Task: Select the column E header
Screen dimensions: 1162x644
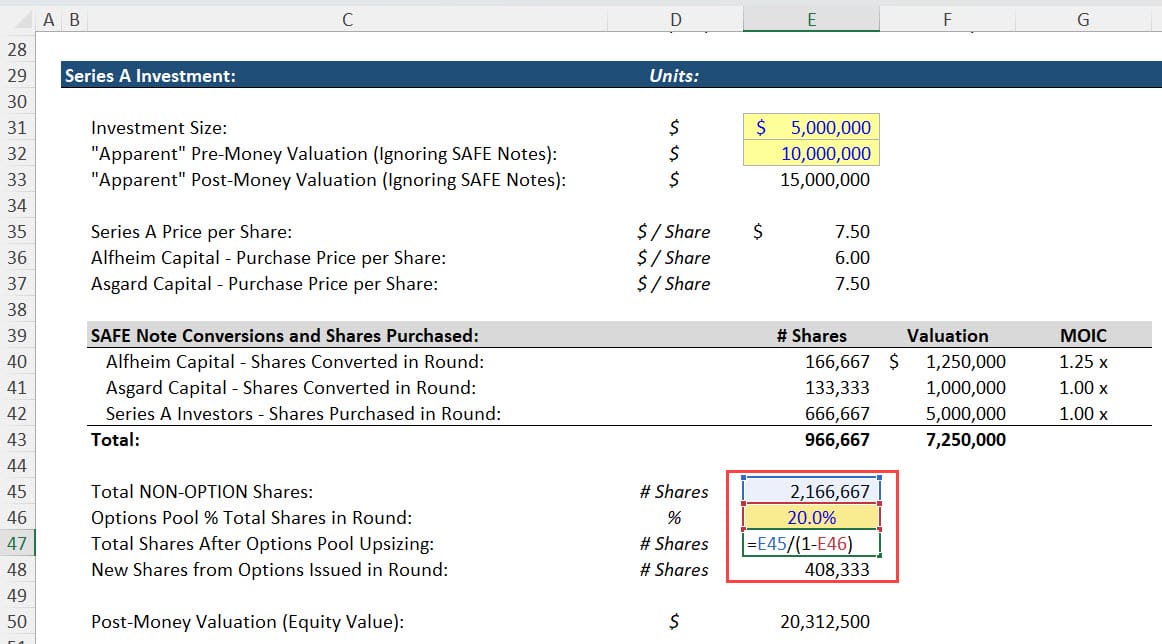Action: point(811,18)
